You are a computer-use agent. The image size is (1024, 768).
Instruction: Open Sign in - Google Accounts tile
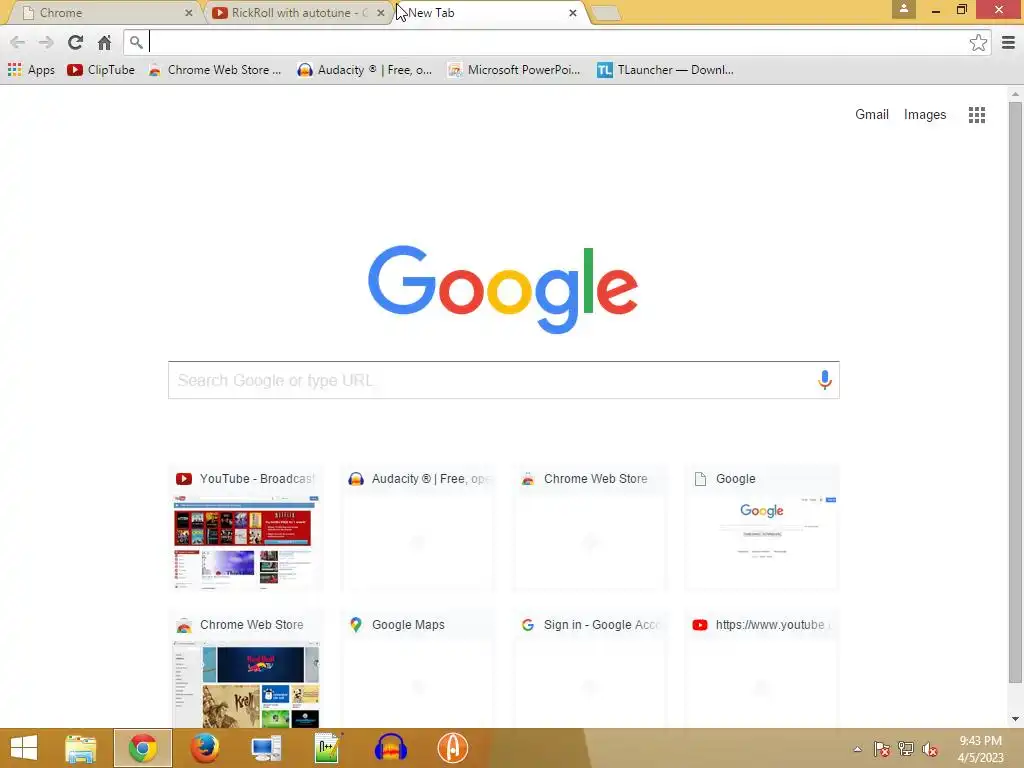tap(590, 669)
